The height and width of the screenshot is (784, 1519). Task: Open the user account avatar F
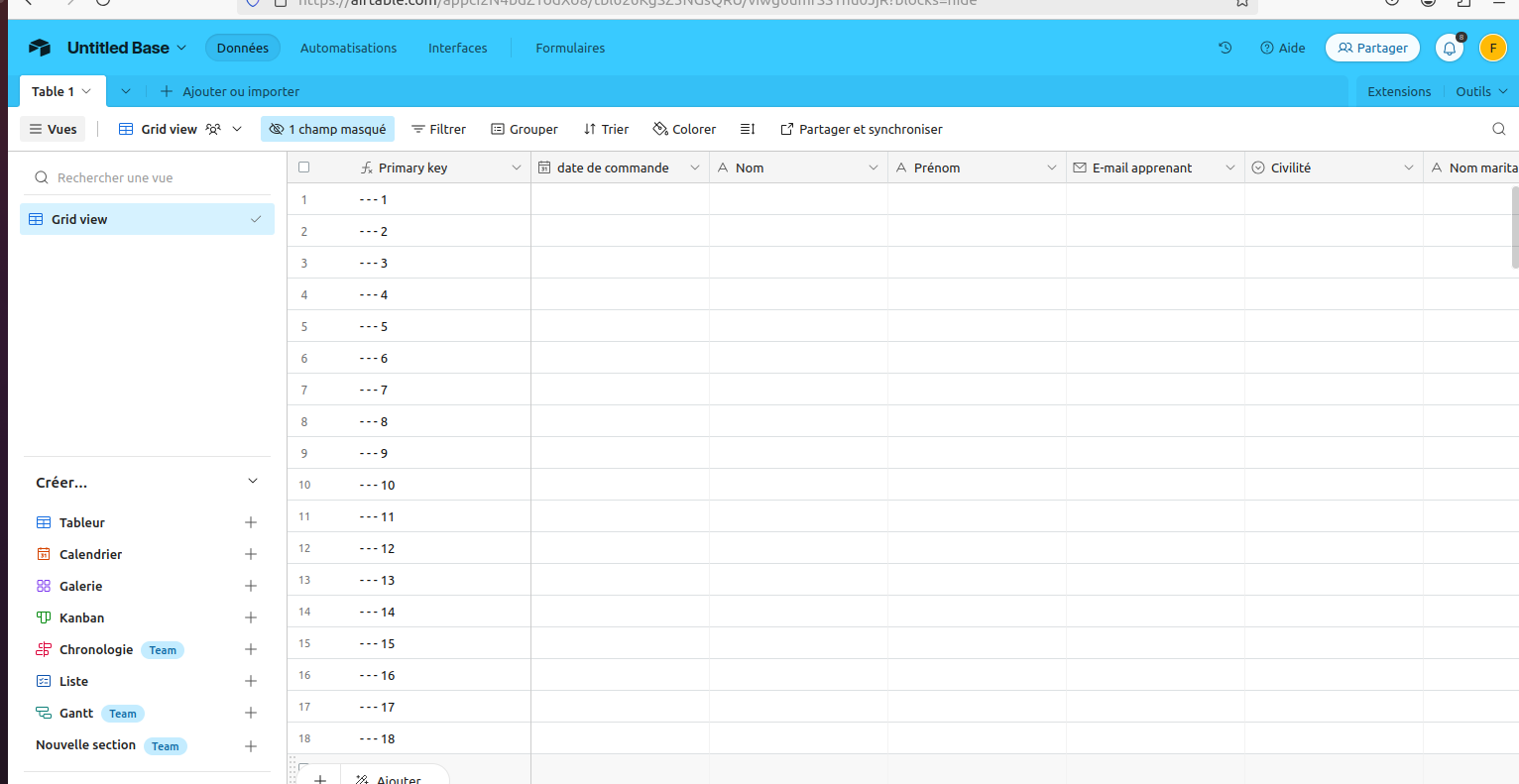click(x=1493, y=48)
